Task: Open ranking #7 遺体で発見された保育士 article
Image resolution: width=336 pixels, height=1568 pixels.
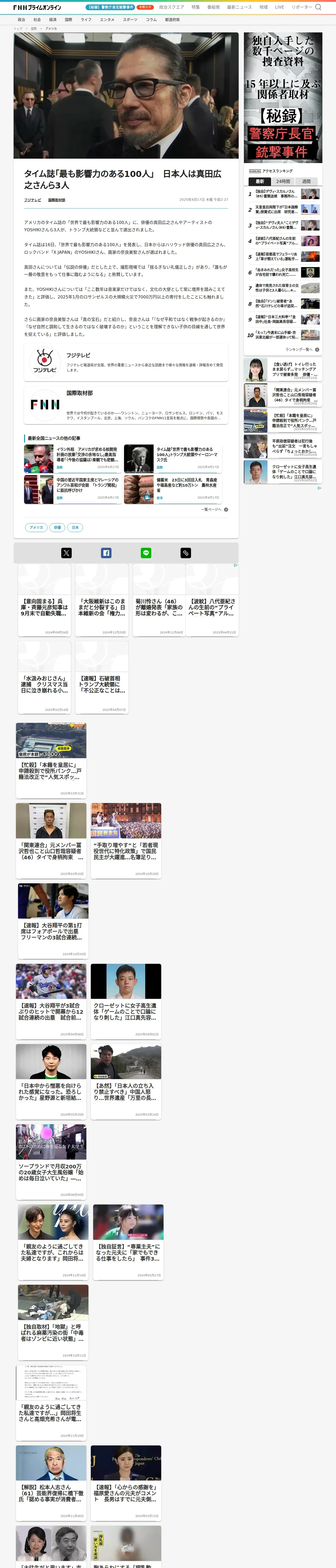Action: tap(283, 288)
